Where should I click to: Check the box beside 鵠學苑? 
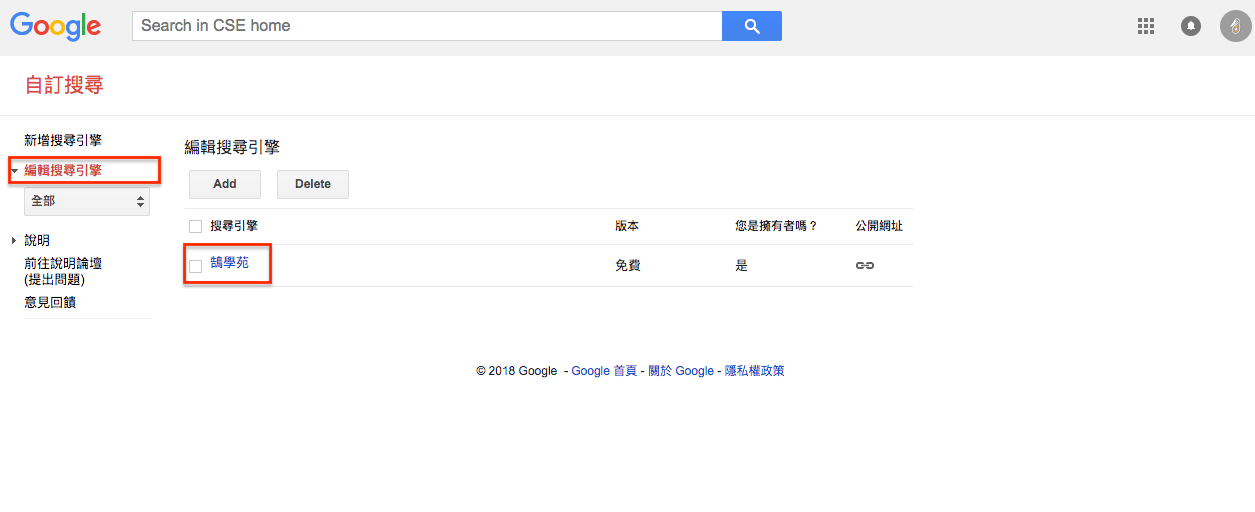(196, 266)
